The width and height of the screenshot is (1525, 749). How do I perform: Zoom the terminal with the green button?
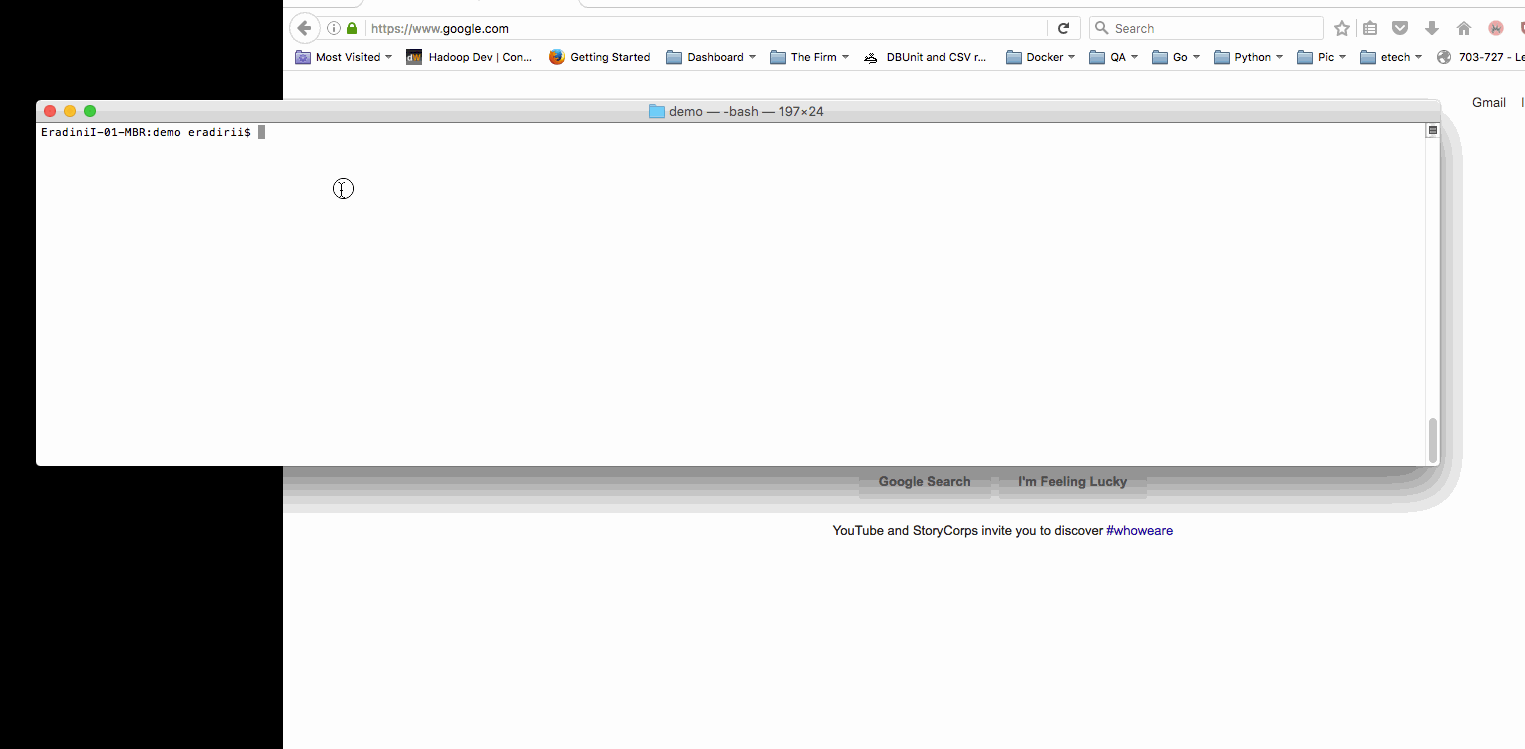tap(90, 111)
